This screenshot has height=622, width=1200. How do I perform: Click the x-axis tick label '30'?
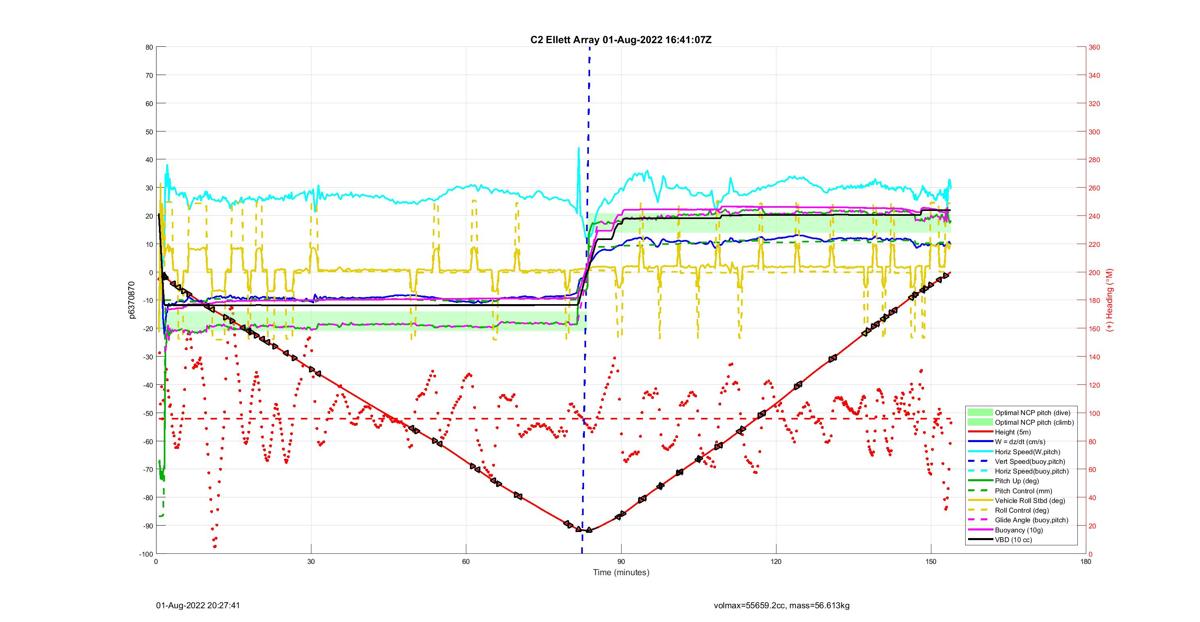tap(311, 562)
